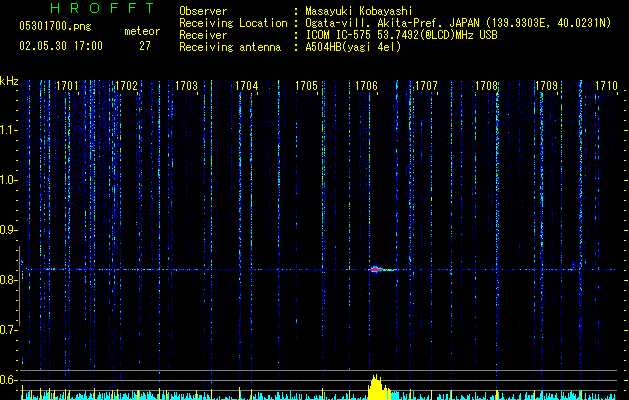629x400 pixels.
Task: Click the 0.6 kHz frequency axis label
Action: 8,380
